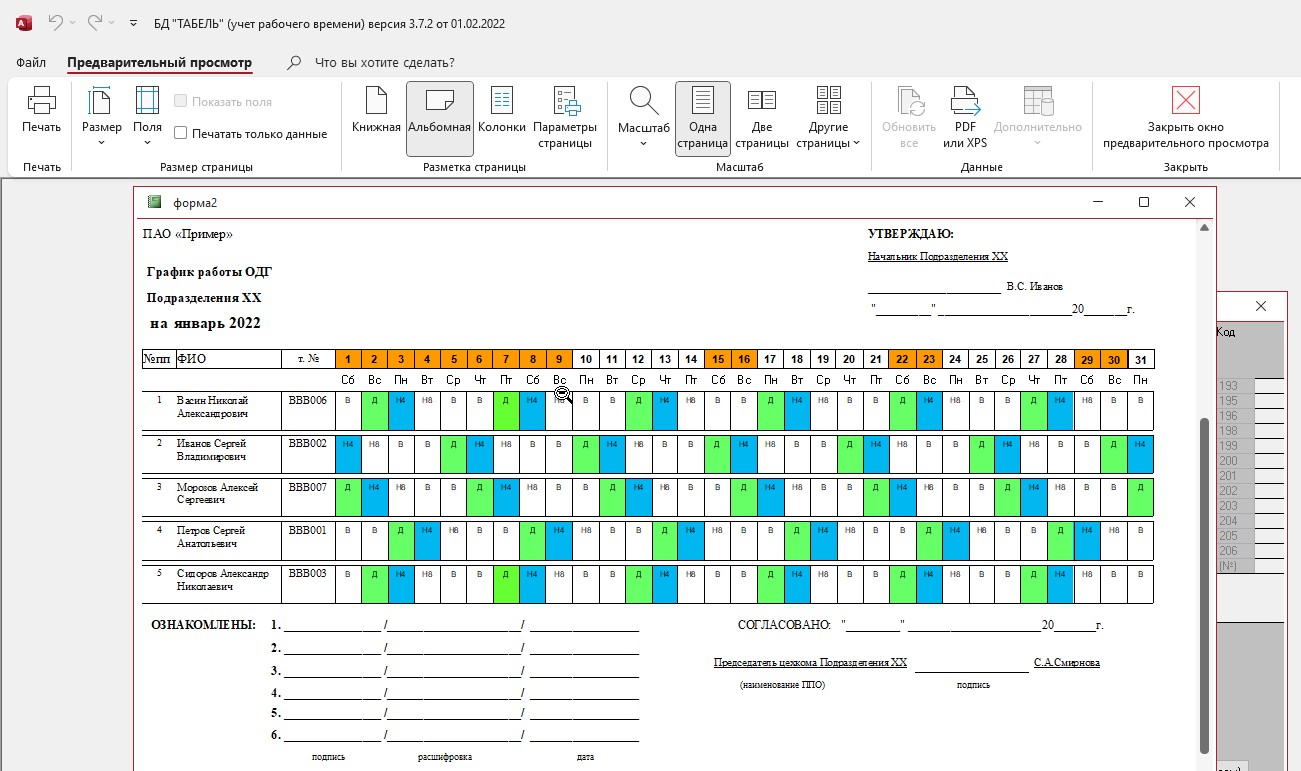The image size is (1301, 771).
Task: Close the print preview window (Закрыть окно)
Action: 1186,117
